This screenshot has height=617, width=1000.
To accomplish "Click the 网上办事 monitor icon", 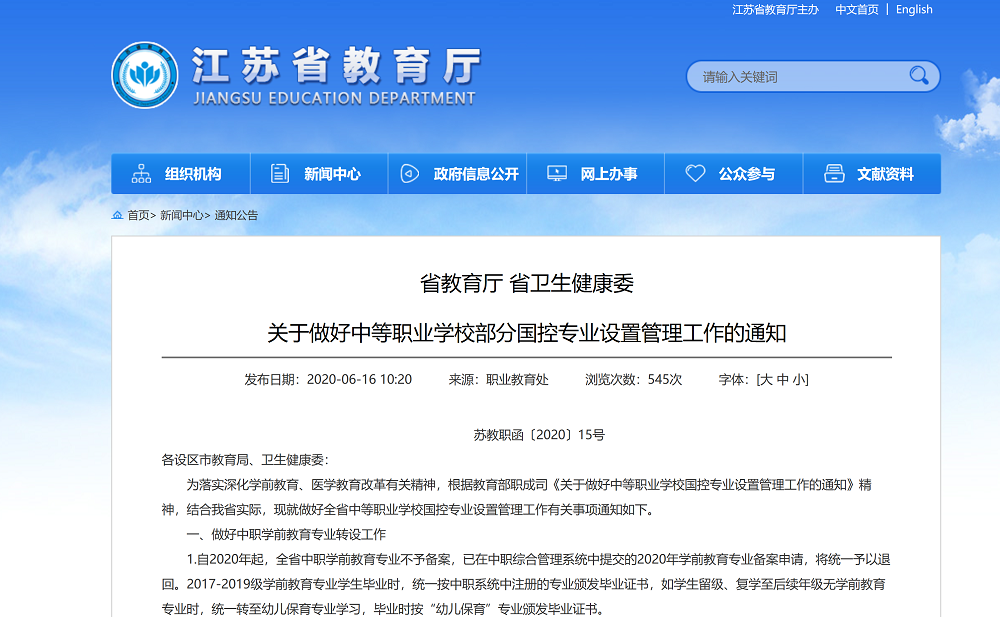I will [x=557, y=174].
